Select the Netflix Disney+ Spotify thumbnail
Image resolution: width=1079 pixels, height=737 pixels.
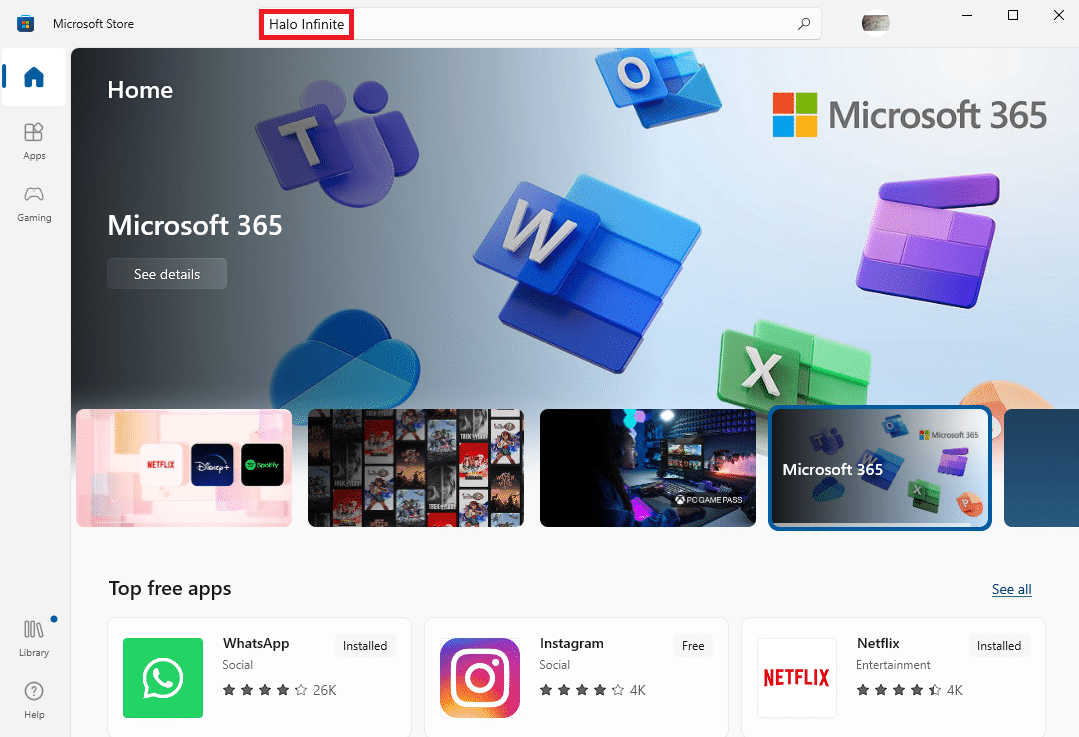(184, 468)
